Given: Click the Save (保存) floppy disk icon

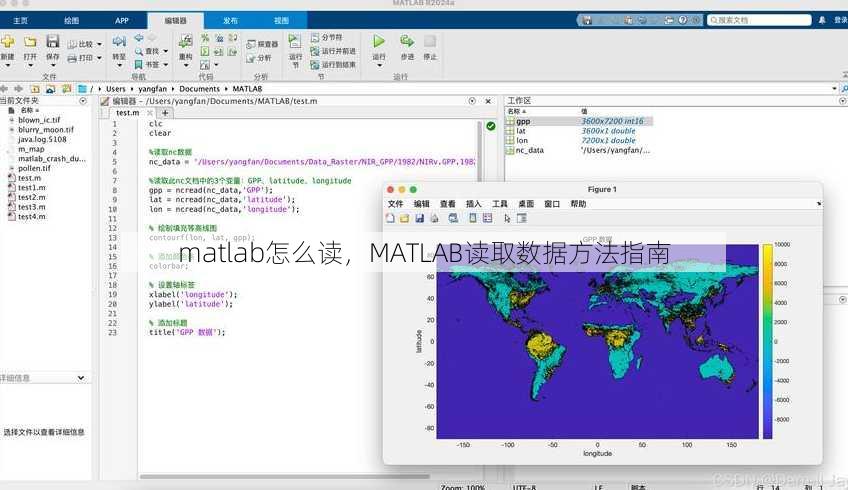Looking at the screenshot, I should click(x=52, y=42).
